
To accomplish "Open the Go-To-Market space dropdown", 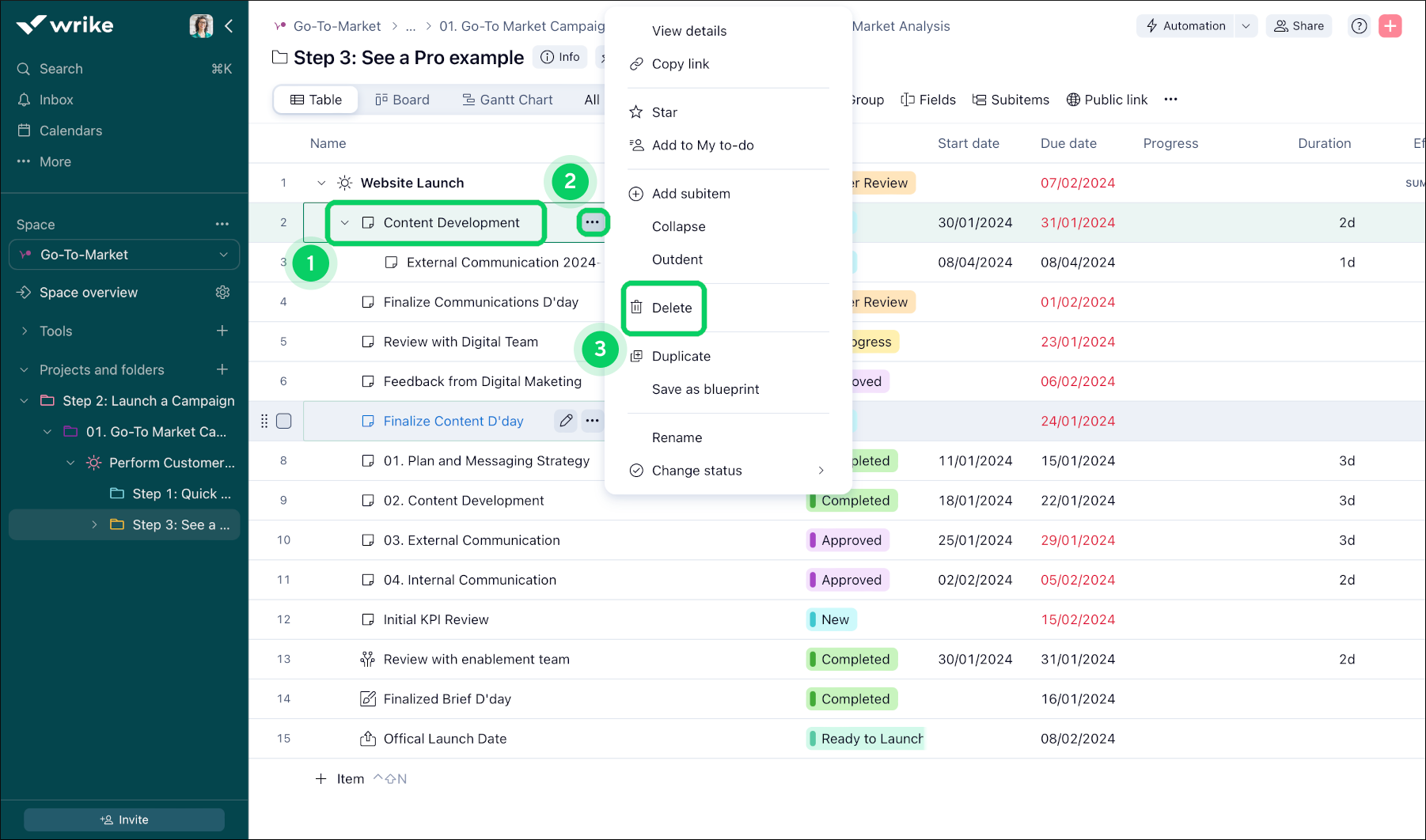I will [222, 255].
